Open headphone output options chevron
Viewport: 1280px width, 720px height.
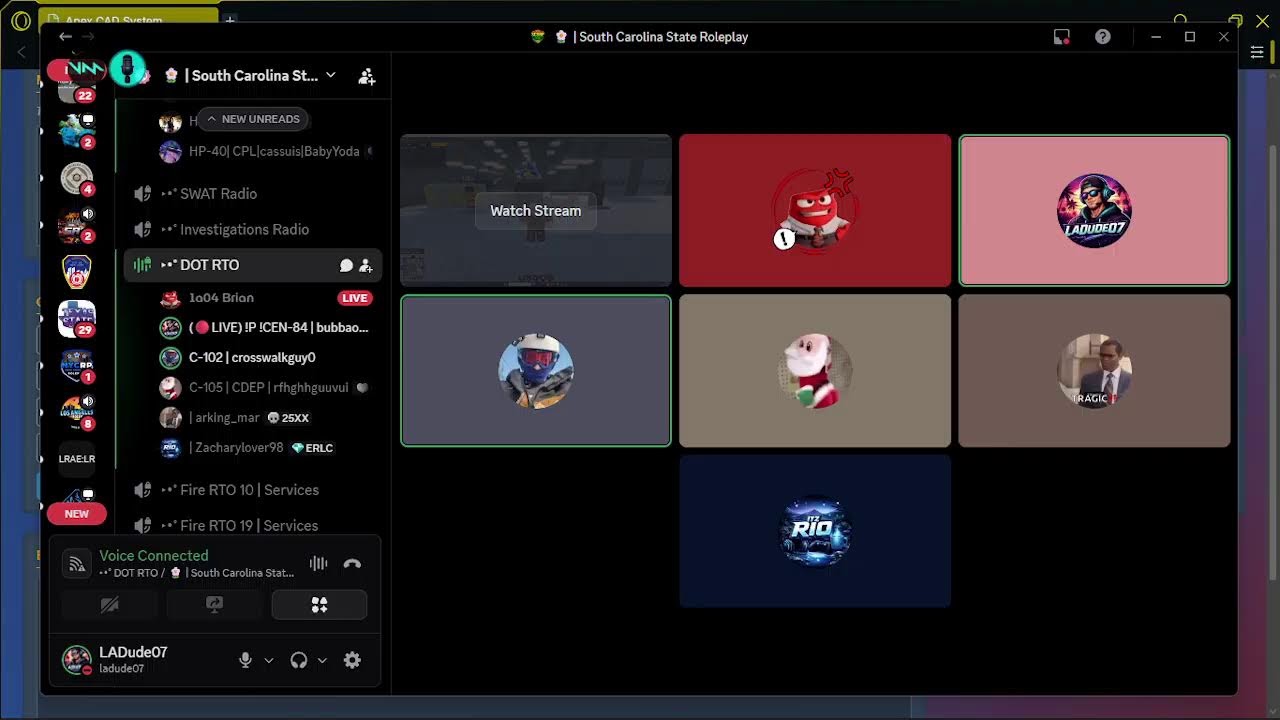pos(322,660)
